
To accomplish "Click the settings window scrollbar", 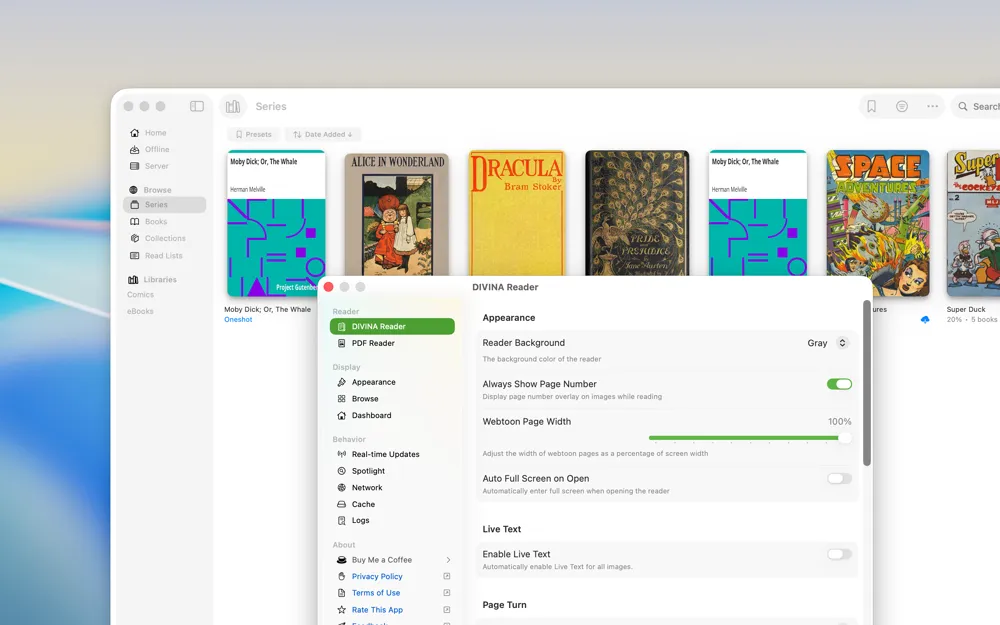I will tap(867, 383).
